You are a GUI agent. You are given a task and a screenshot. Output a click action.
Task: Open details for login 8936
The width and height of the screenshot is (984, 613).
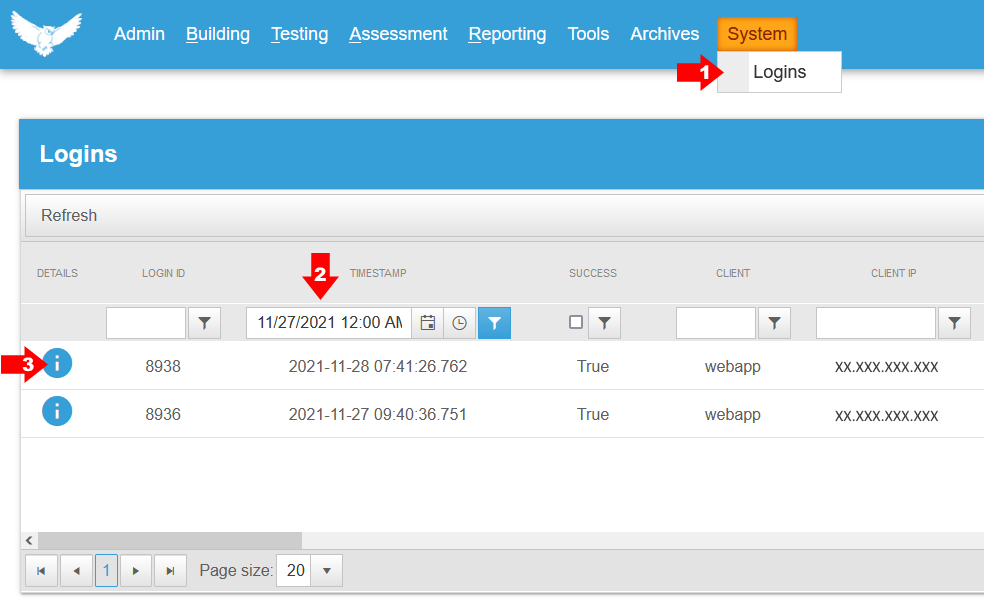pos(57,411)
